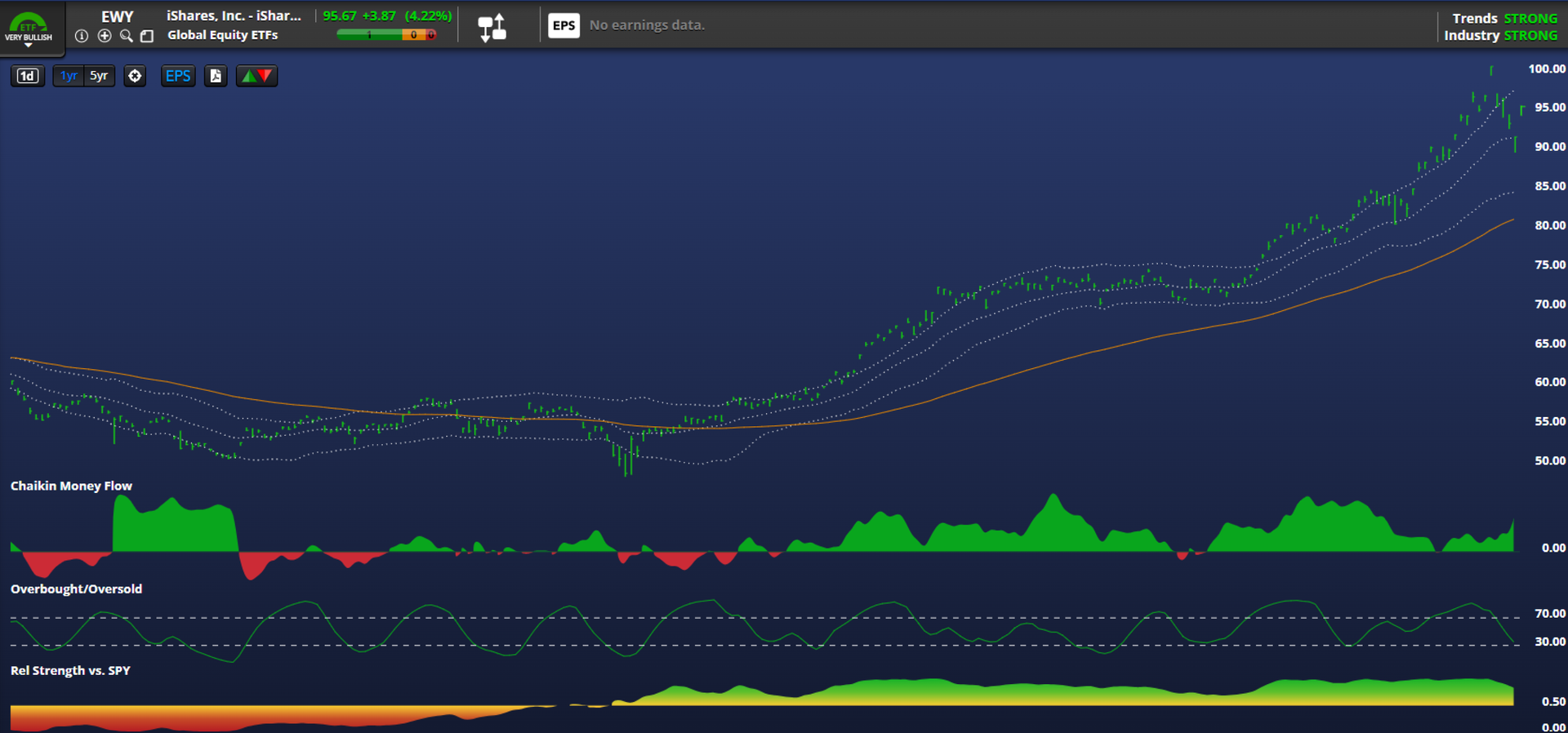The height and width of the screenshot is (733, 1568).
Task: Toggle the blue EPS chart overlay
Action: (178, 76)
